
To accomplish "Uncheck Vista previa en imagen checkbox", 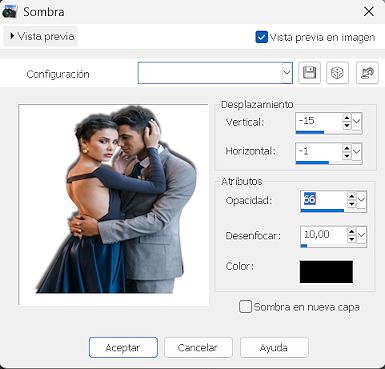I will 262,37.
